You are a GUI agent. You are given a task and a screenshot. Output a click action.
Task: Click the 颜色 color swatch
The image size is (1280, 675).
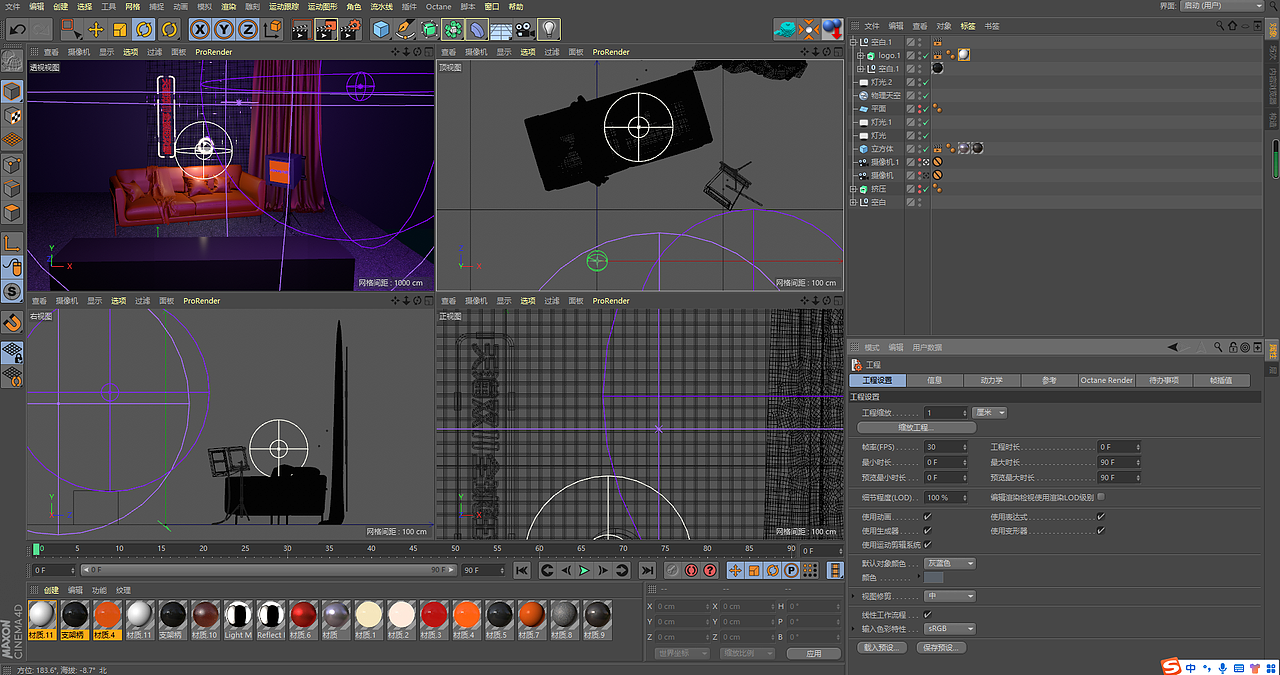click(x=933, y=578)
